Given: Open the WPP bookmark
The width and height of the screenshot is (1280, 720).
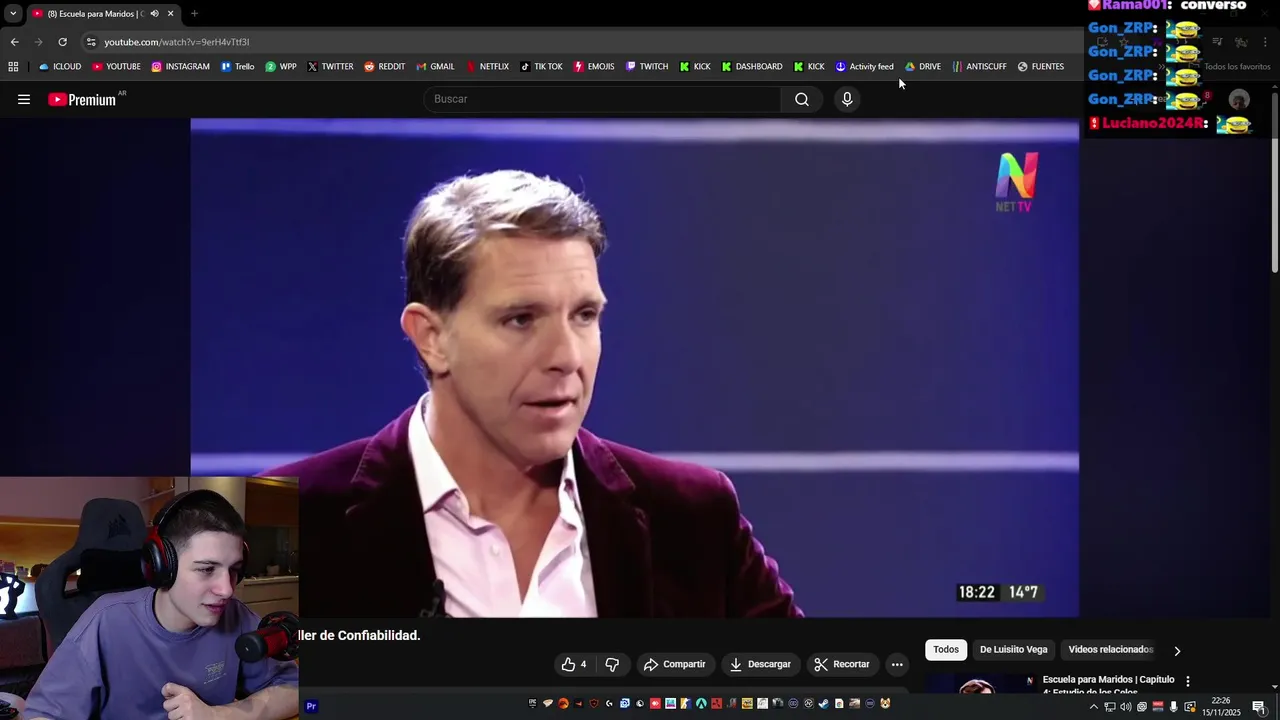Looking at the screenshot, I should [281, 67].
